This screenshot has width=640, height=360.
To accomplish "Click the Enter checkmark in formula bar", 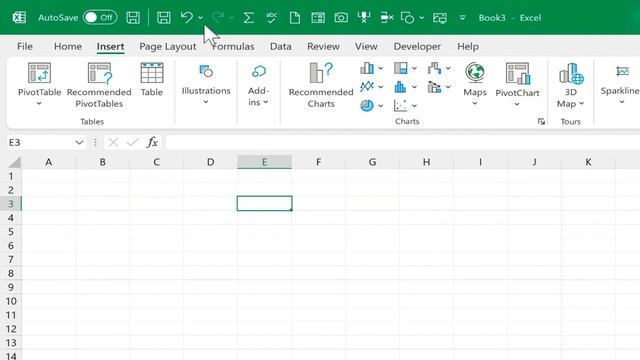I will click(133, 142).
